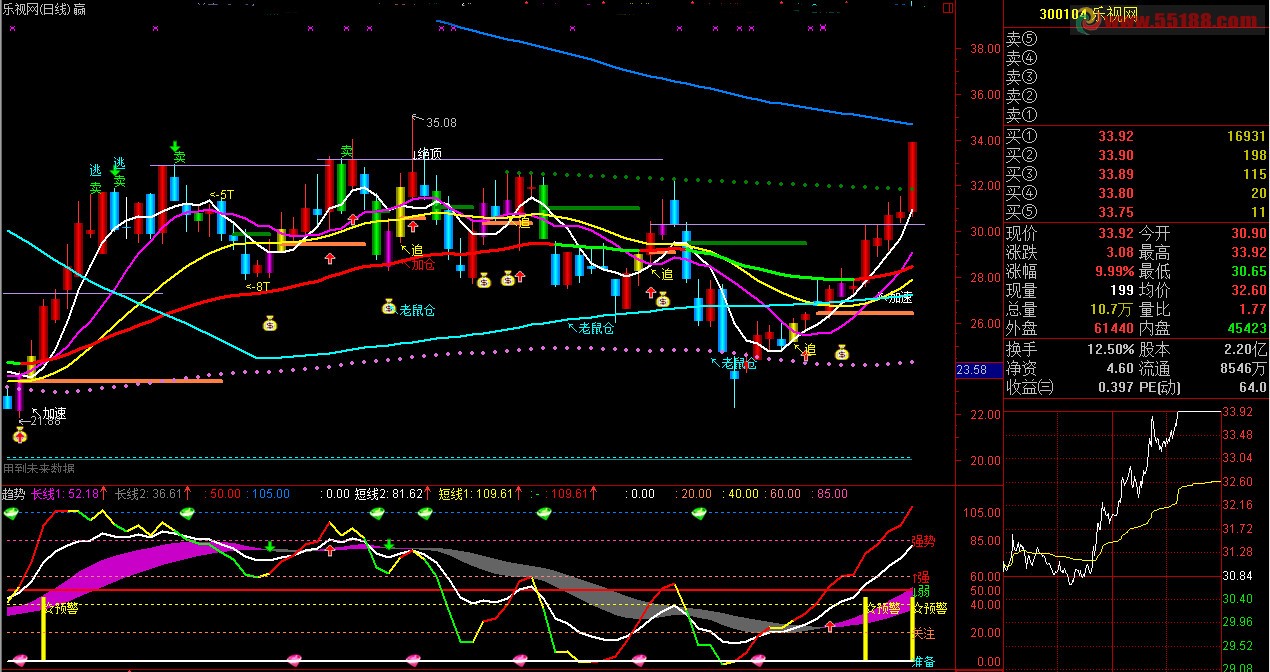Click the 35.08 high price label
The height and width of the screenshot is (672, 1270).
click(x=441, y=123)
